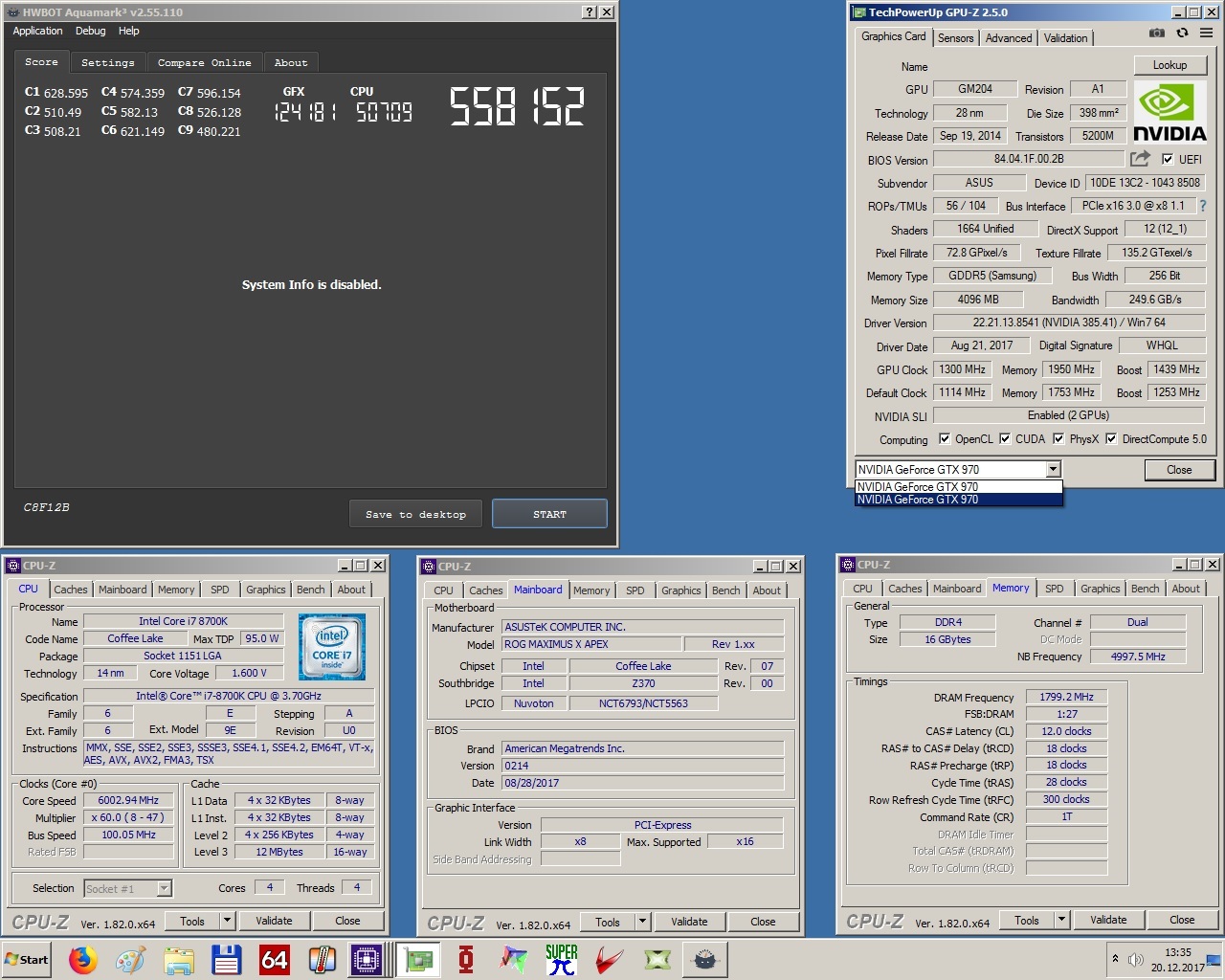This screenshot has width=1225, height=980.
Task: Click the GPU-Z refresh icon
Action: tap(1182, 33)
